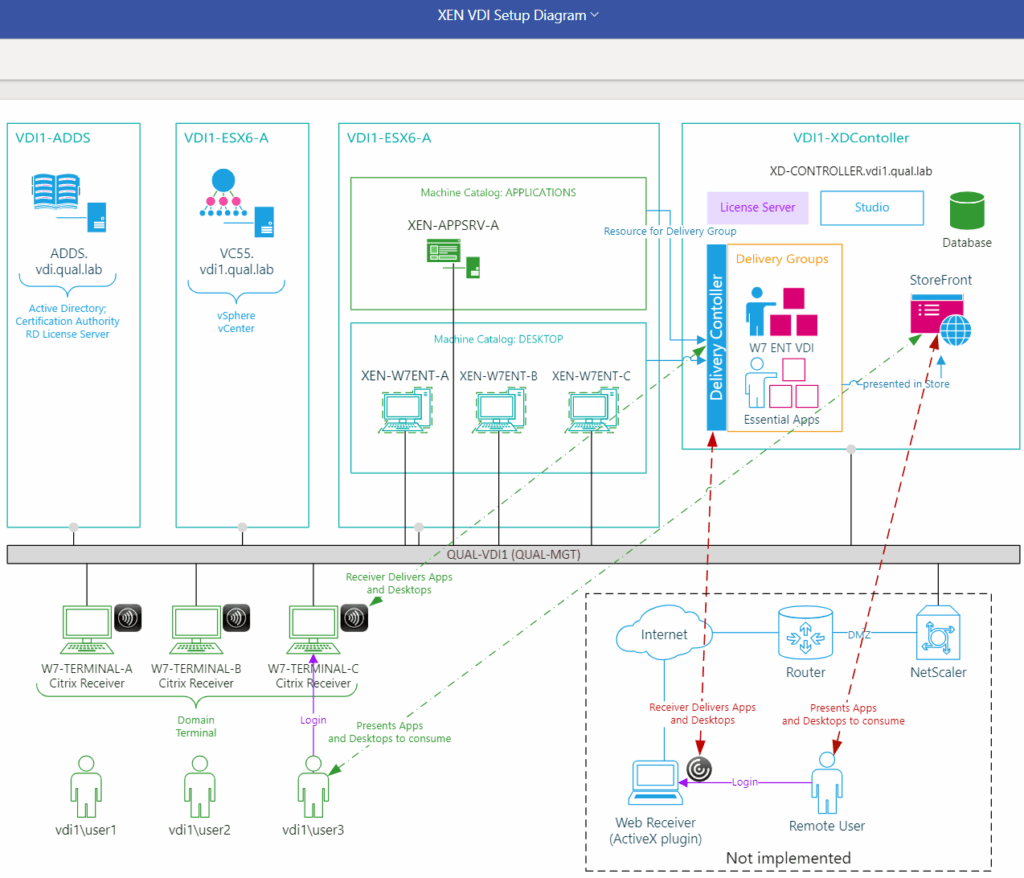
Task: Select the vdi1\user3 person icon
Action: 313,787
